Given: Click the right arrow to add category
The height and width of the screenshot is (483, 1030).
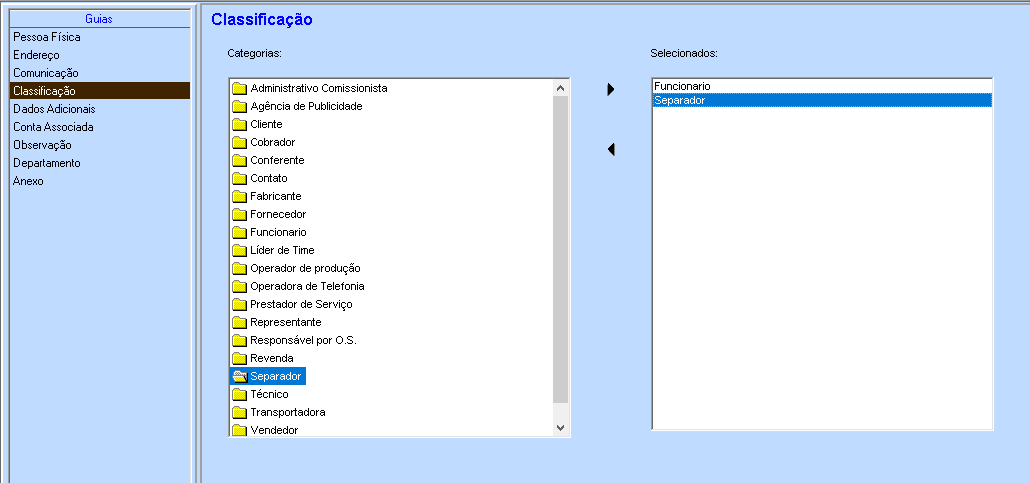Looking at the screenshot, I should 610,90.
